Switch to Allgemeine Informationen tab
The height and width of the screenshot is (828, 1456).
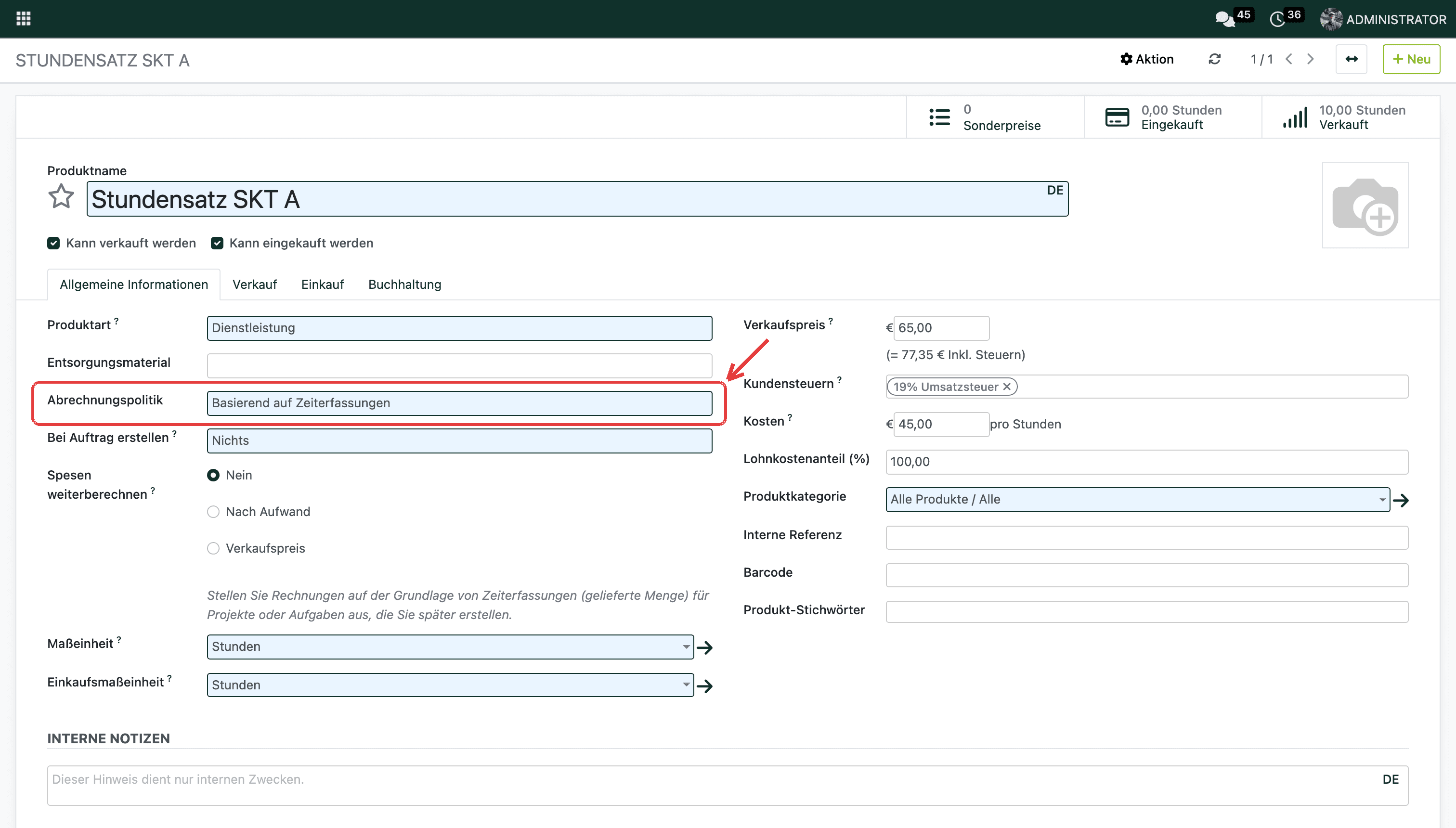pyautogui.click(x=134, y=285)
